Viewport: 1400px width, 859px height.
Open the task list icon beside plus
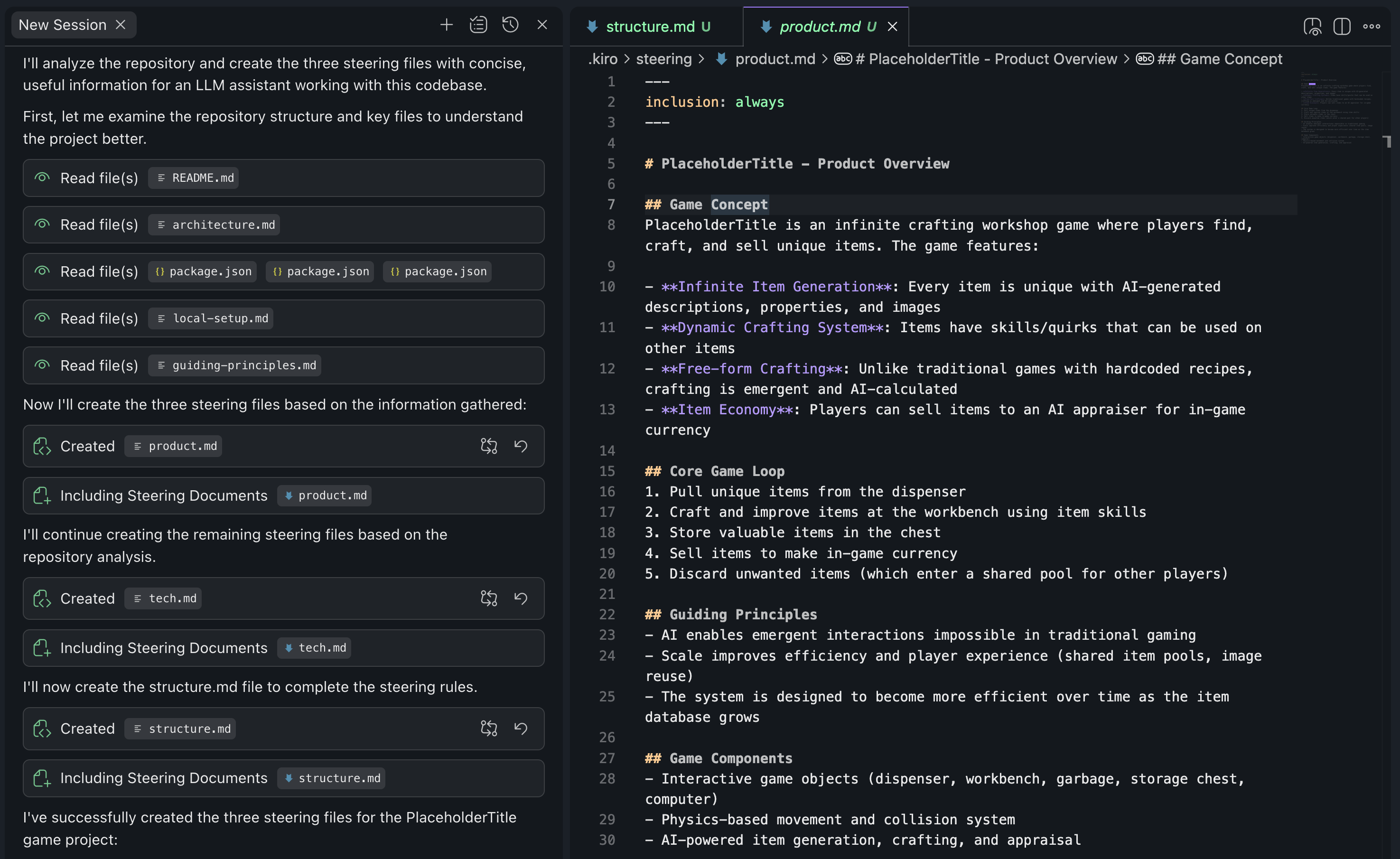click(x=478, y=25)
